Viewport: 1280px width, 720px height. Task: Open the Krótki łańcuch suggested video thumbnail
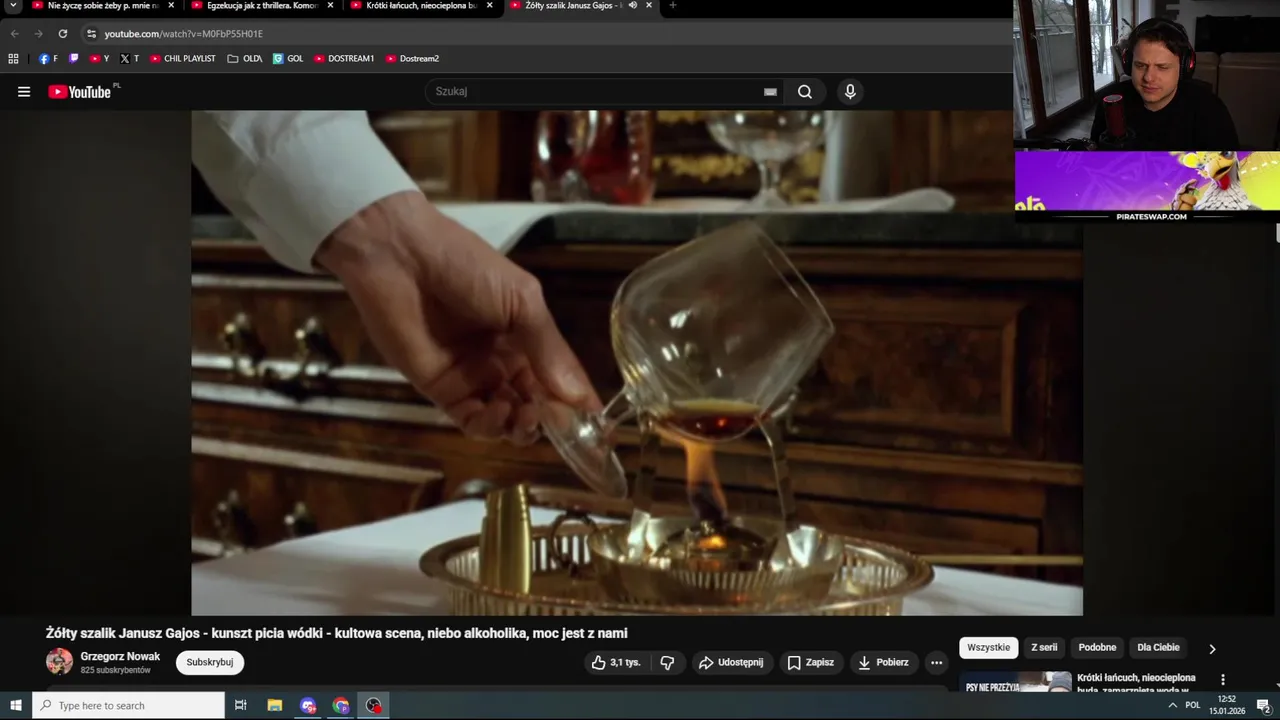coord(1015,683)
